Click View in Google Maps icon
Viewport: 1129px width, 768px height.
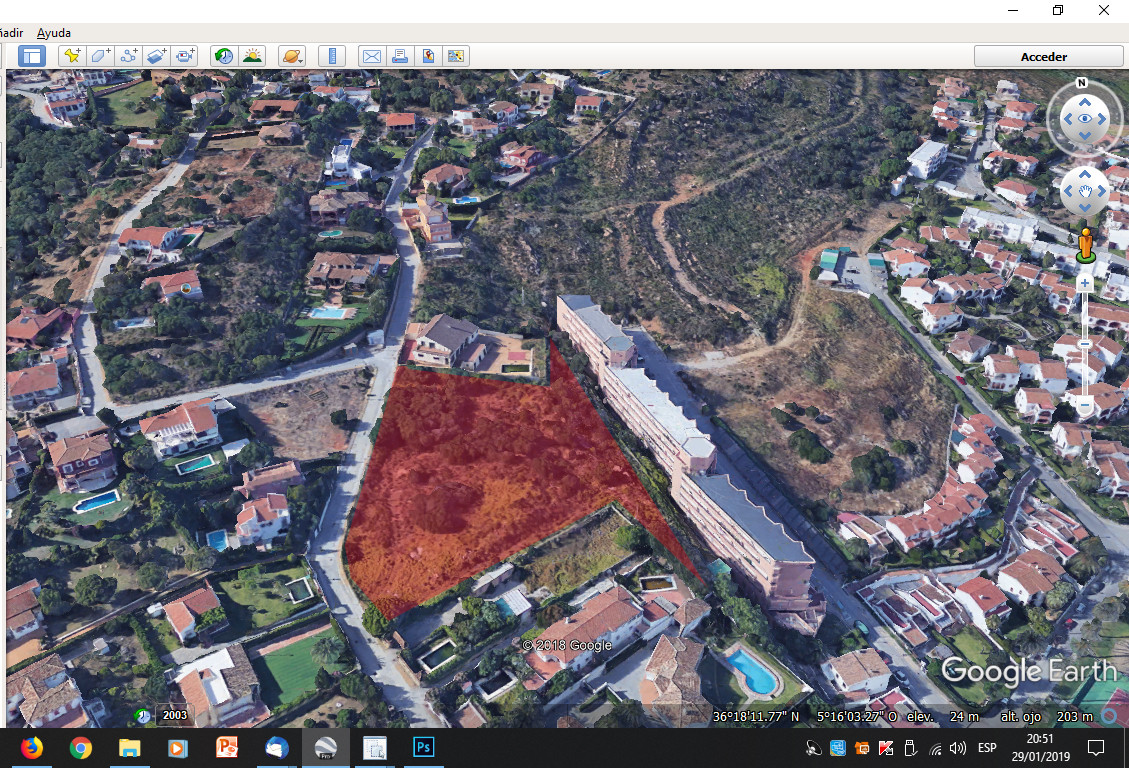coord(456,56)
